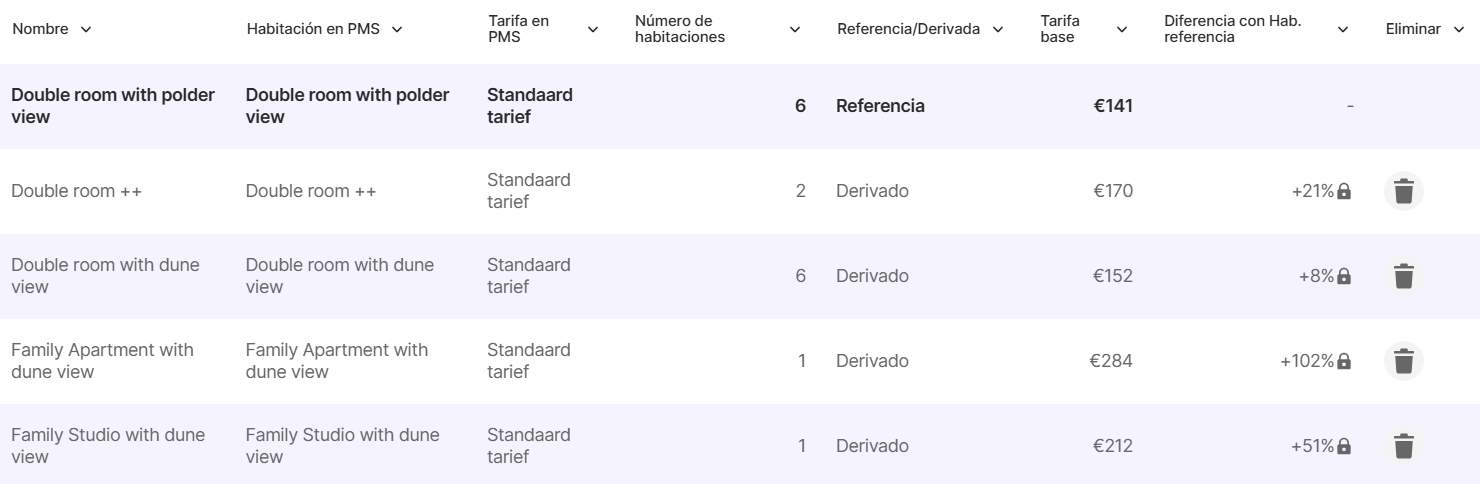Click the Referencia label in first row
Viewport: 1480px width, 484px height.
(880, 106)
